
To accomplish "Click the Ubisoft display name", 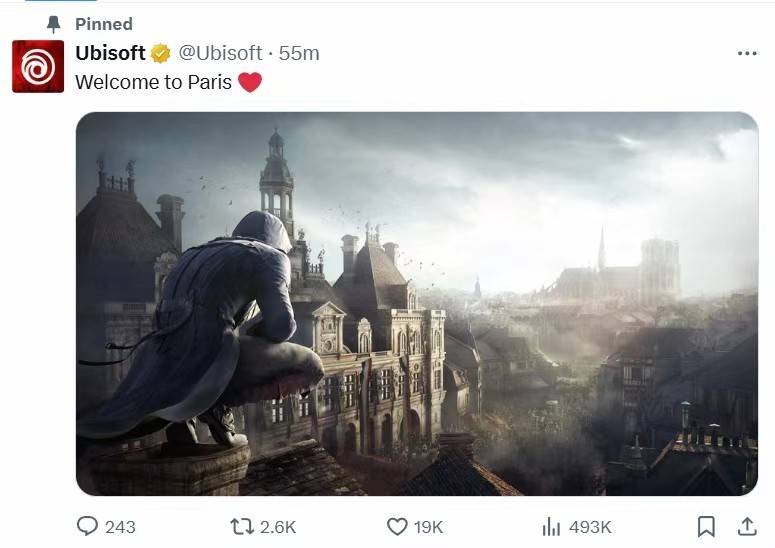I will 110,53.
